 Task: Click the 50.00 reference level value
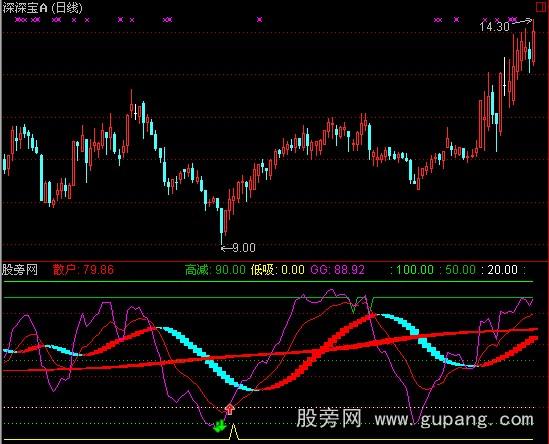coord(460,270)
